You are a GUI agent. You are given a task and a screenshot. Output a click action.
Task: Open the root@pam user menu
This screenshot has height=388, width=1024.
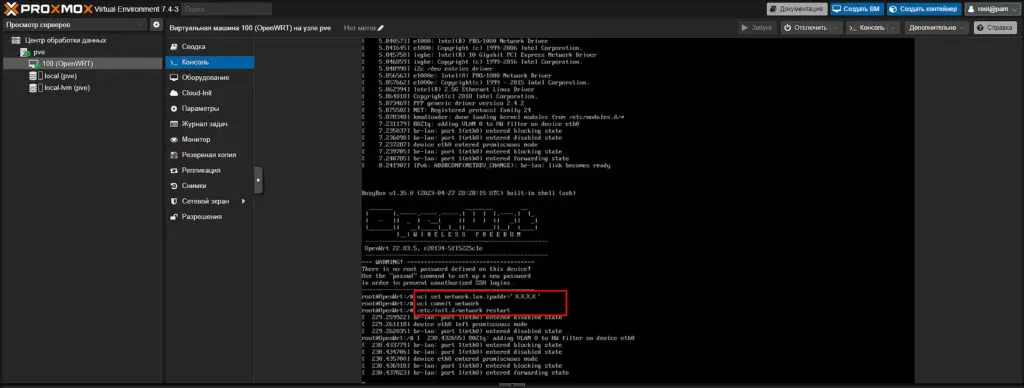991,9
